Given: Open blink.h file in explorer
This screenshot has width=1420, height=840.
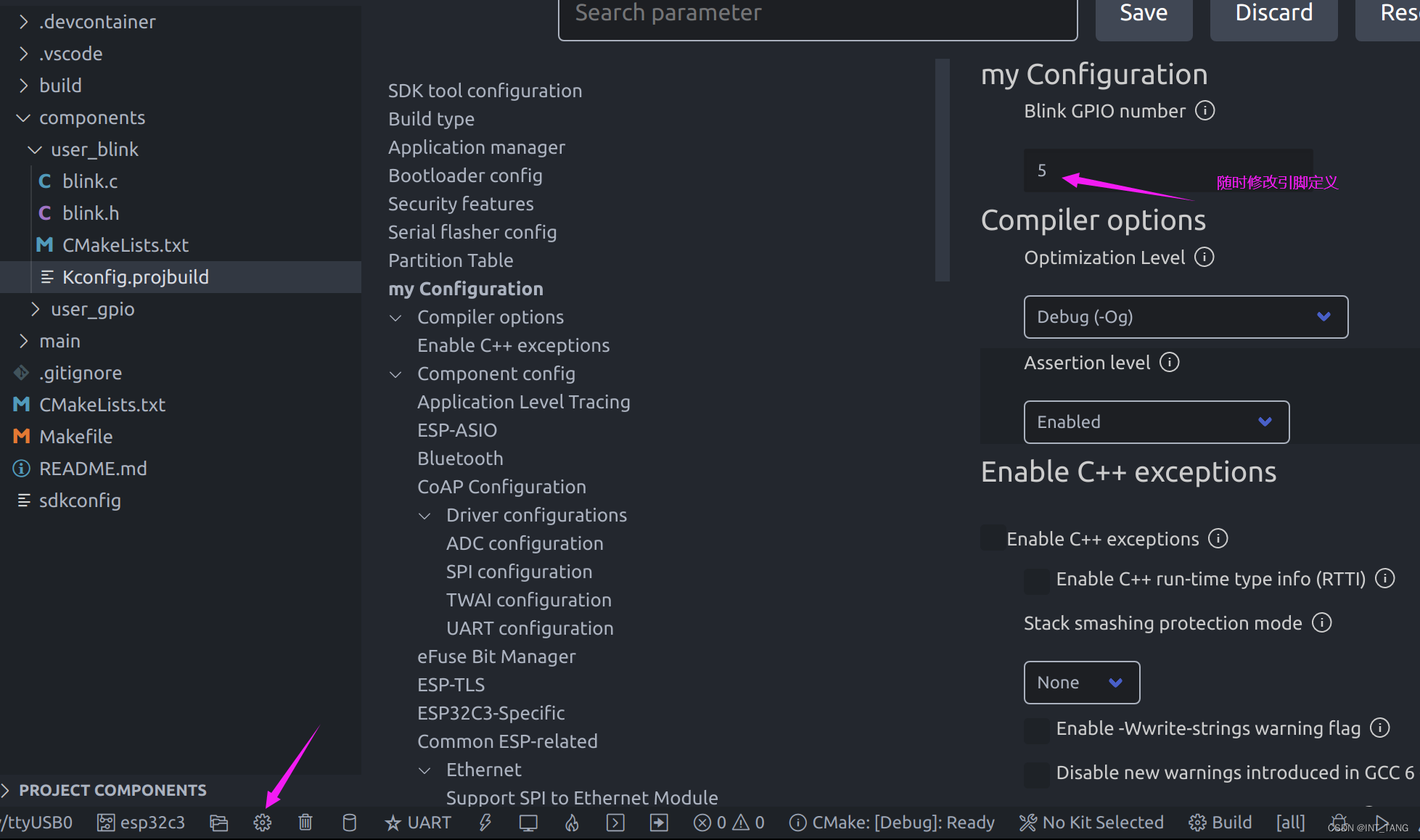Looking at the screenshot, I should [91, 213].
